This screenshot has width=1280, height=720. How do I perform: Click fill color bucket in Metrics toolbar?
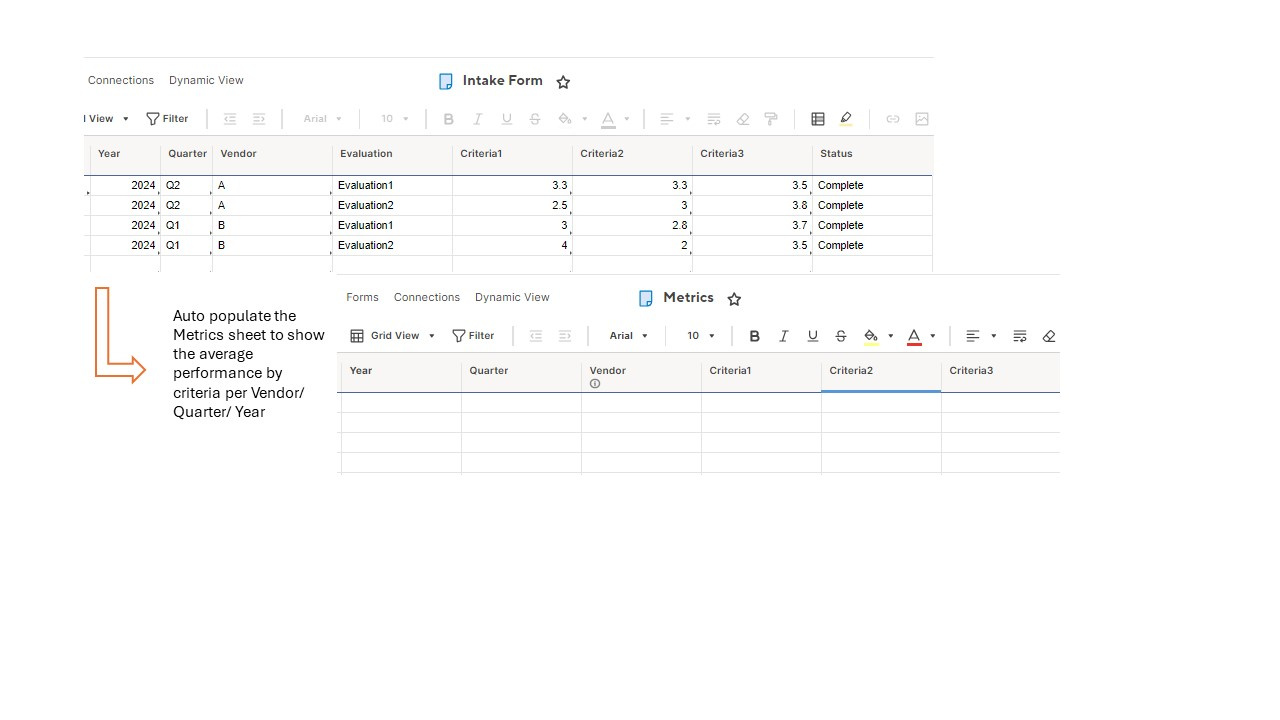point(871,336)
